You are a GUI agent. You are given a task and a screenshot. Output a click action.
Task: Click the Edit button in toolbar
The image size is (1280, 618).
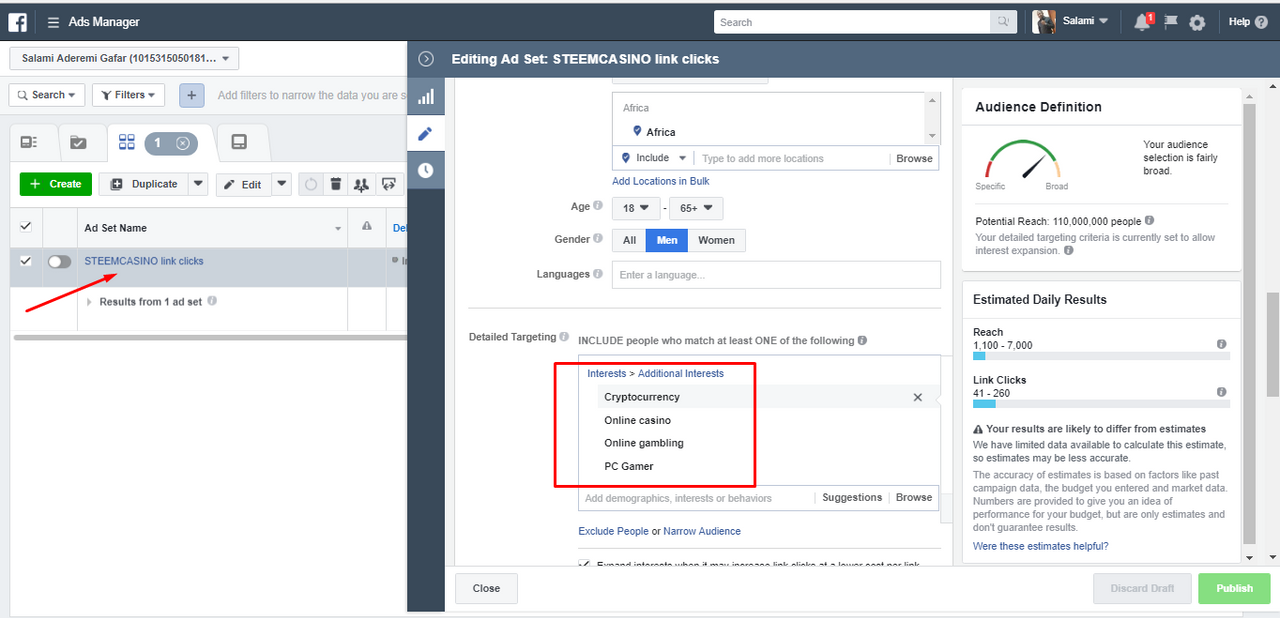point(243,184)
